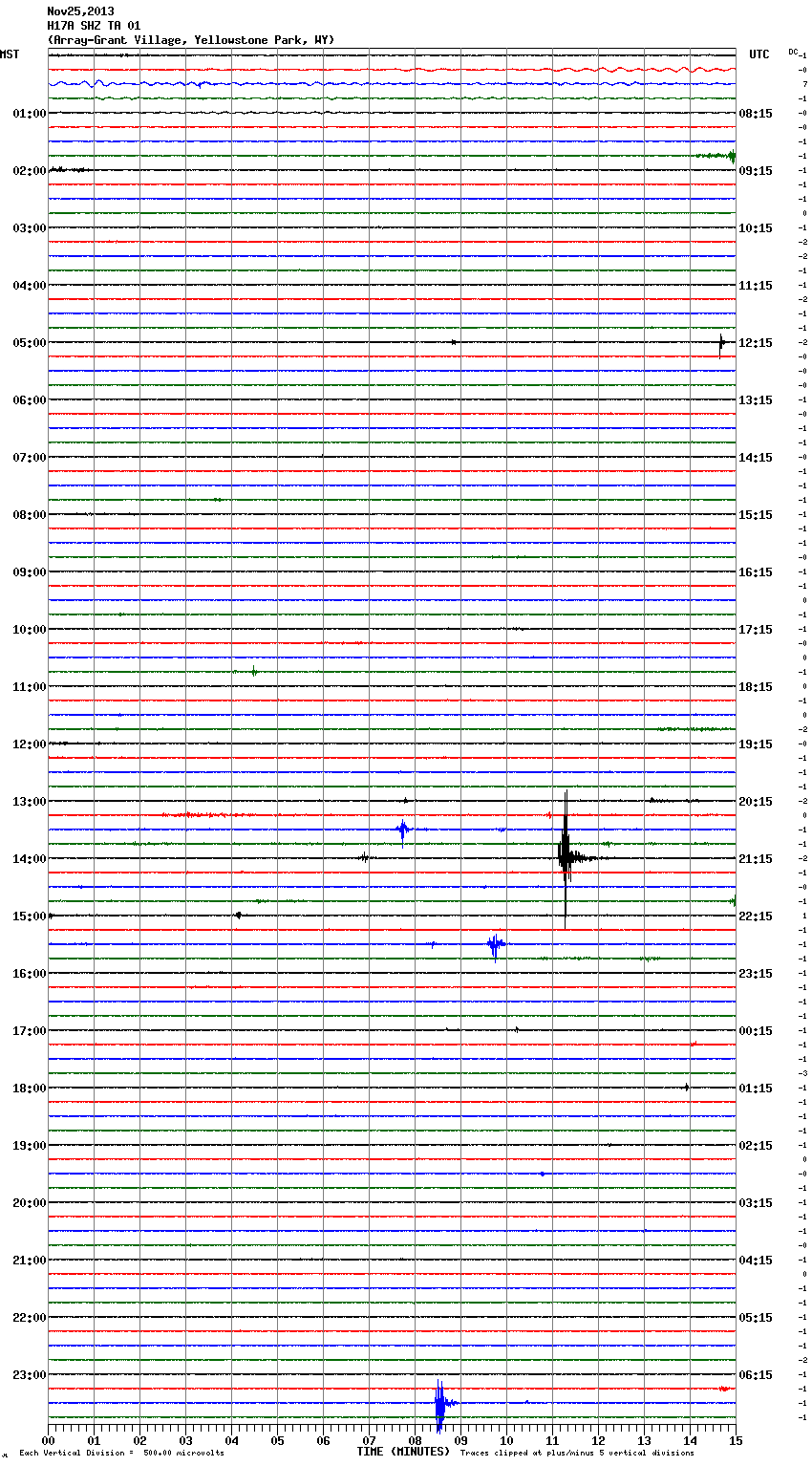
Task: Click the 00 minute tick label on the axis
Action: click(x=48, y=1440)
